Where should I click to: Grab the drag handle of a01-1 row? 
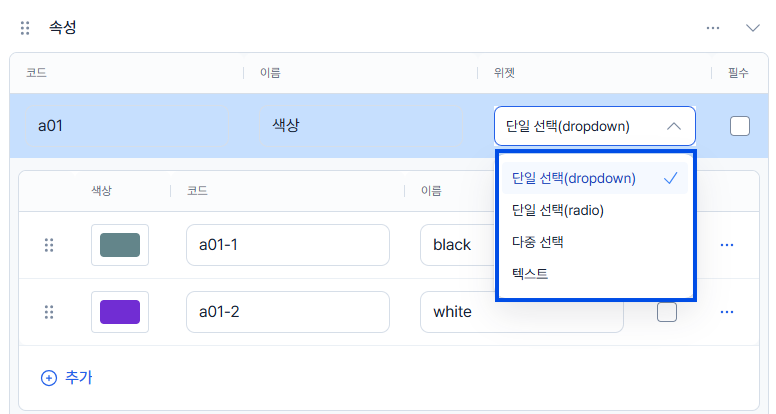point(49,245)
